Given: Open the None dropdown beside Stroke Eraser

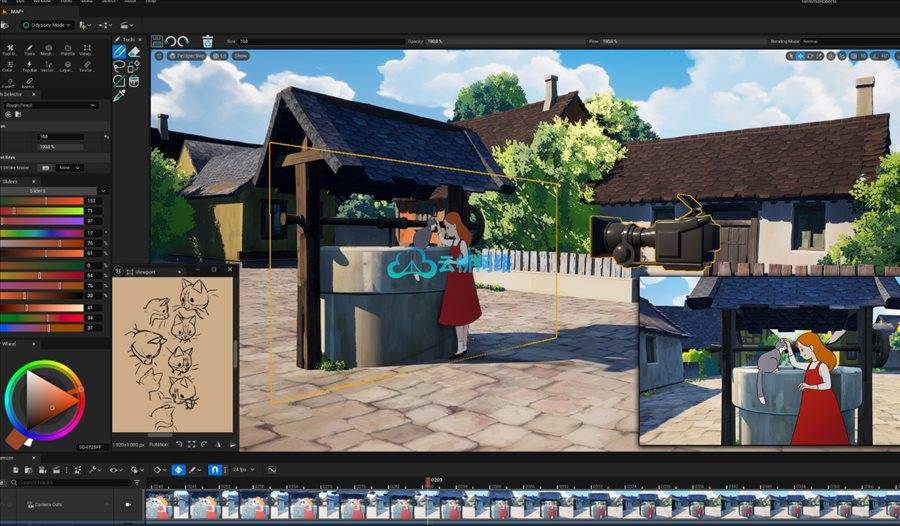Looking at the screenshot, I should (x=70, y=168).
